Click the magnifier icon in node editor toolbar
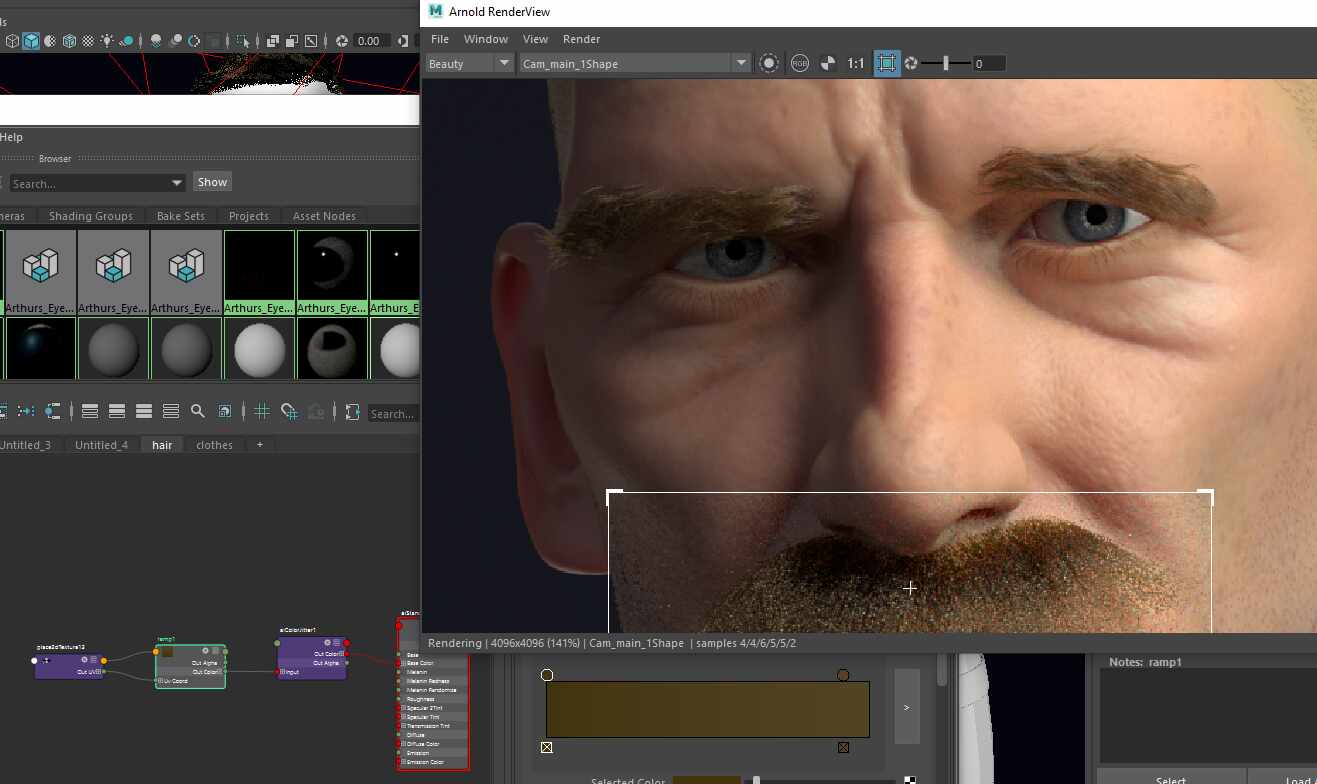 click(x=198, y=411)
